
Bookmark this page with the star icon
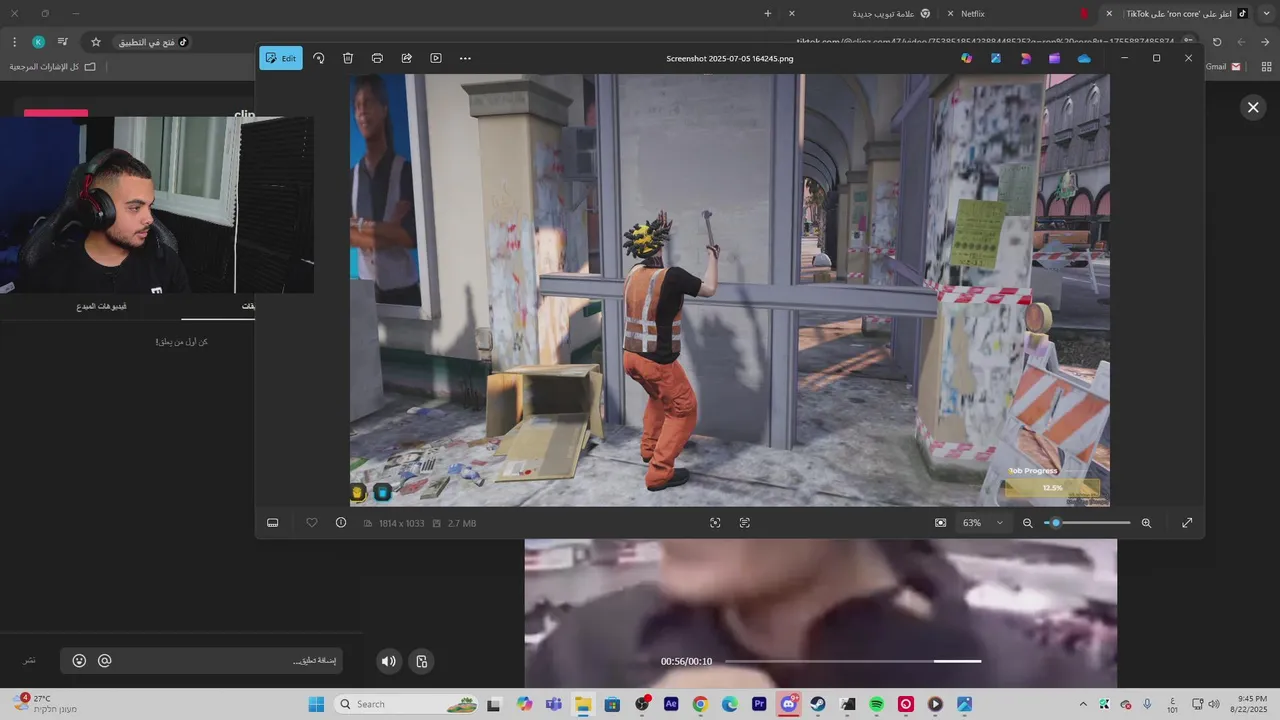96,42
